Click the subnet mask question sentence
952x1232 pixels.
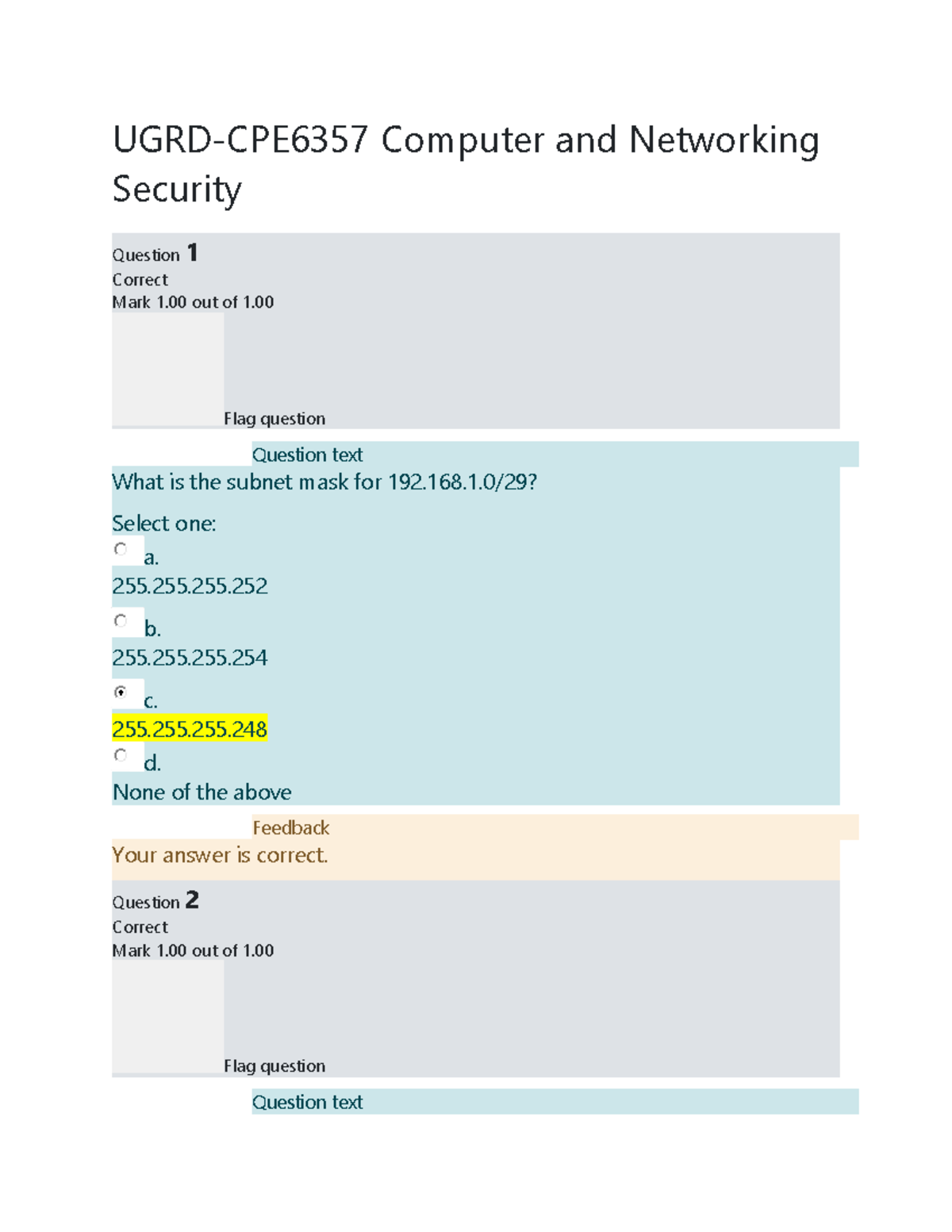[324, 482]
